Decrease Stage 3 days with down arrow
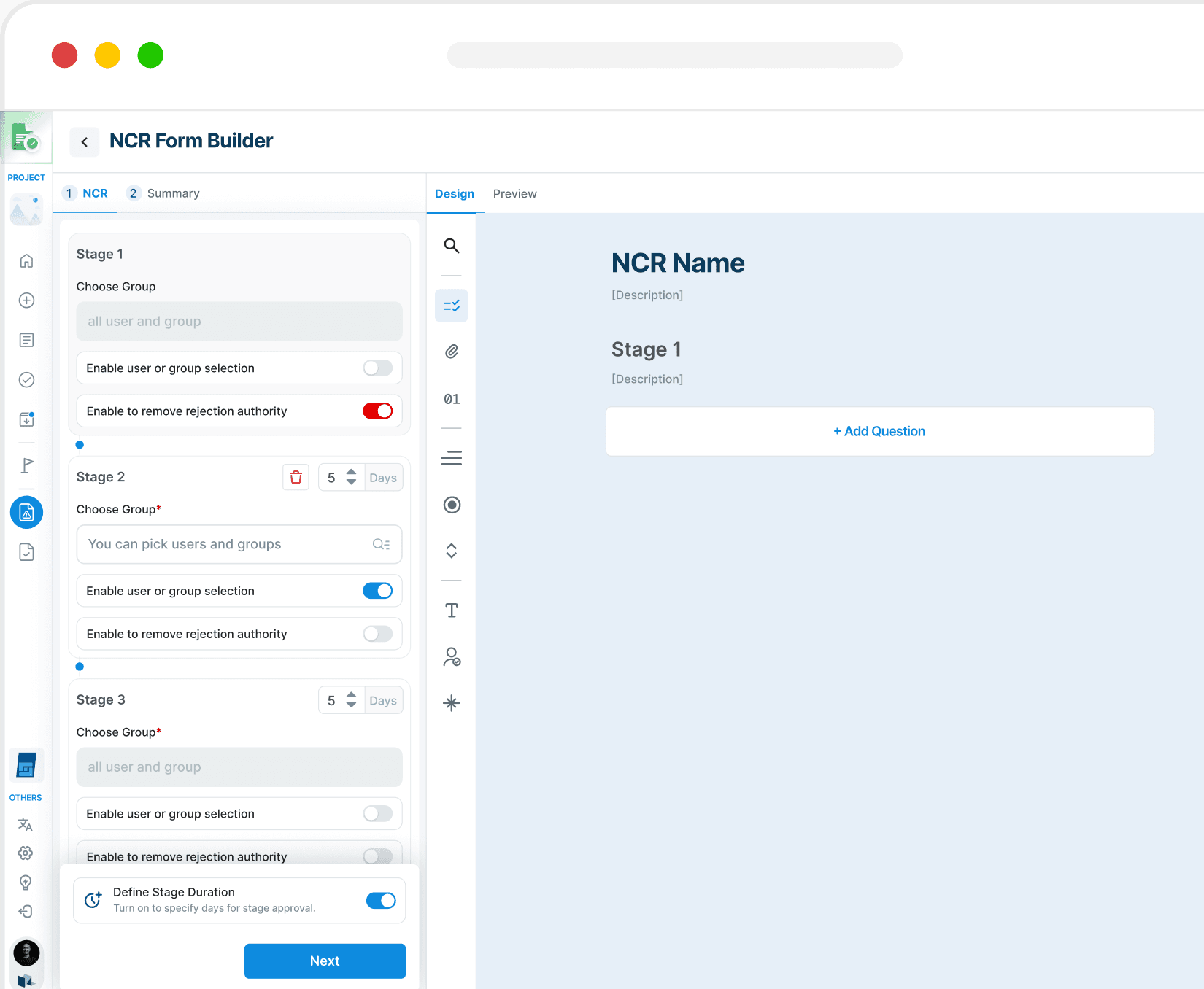Image resolution: width=1204 pixels, height=989 pixels. click(351, 706)
